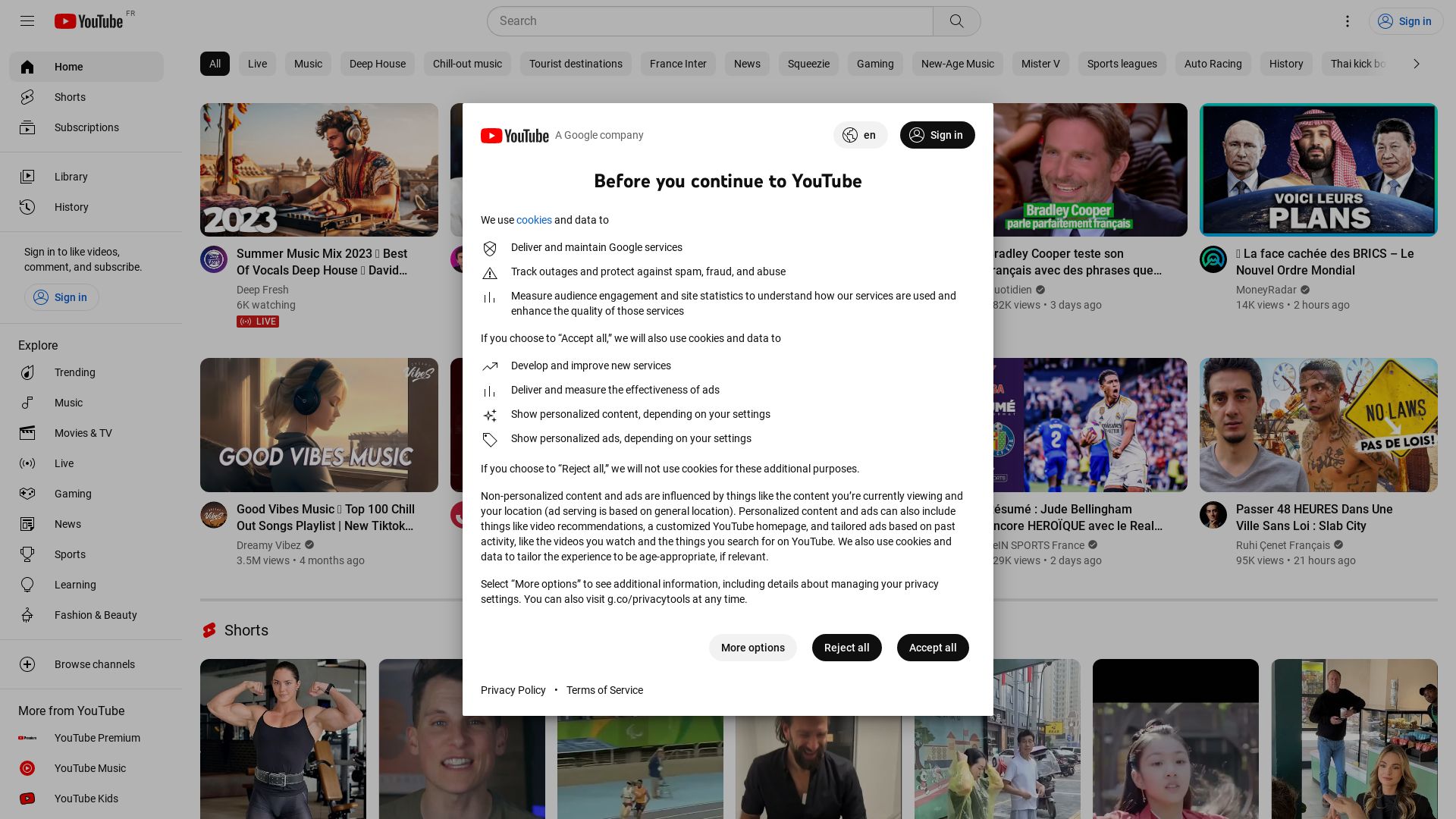The width and height of the screenshot is (1456, 819).
Task: Open Learning lightbulb icon
Action: point(27,585)
